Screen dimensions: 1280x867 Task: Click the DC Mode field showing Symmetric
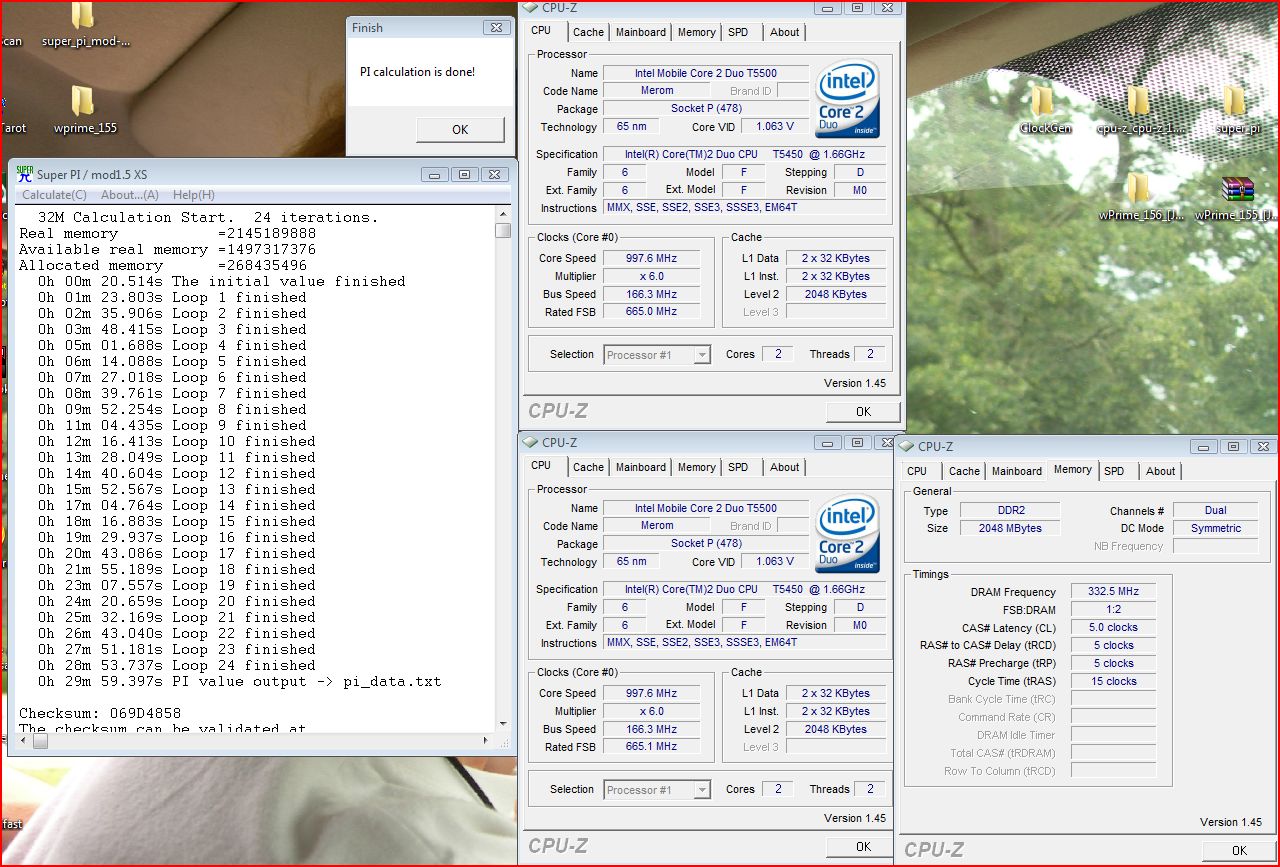point(1215,528)
